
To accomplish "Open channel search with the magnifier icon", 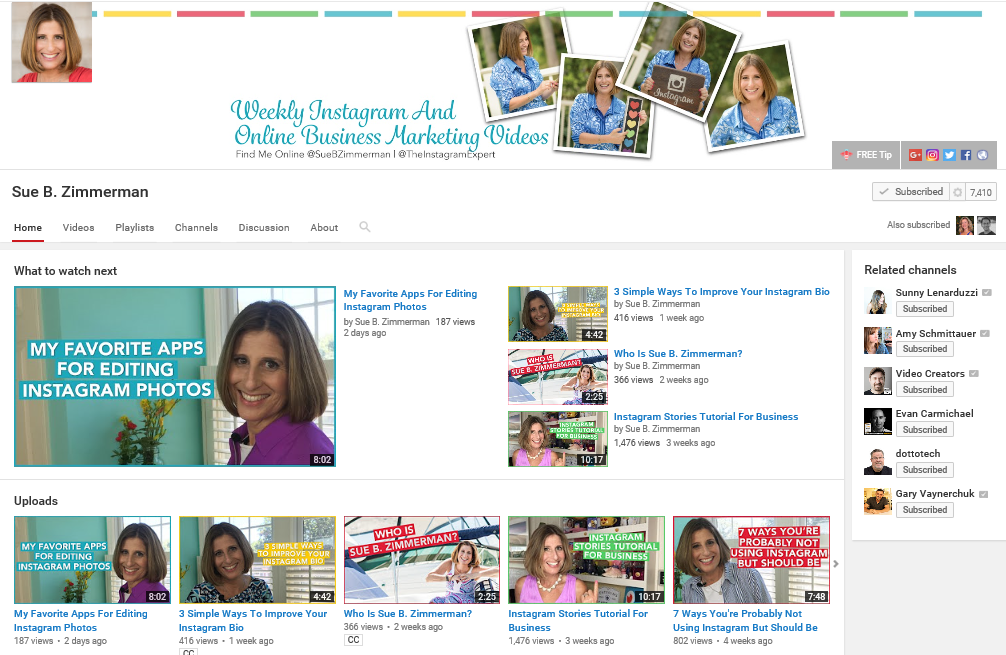I will tap(365, 228).
